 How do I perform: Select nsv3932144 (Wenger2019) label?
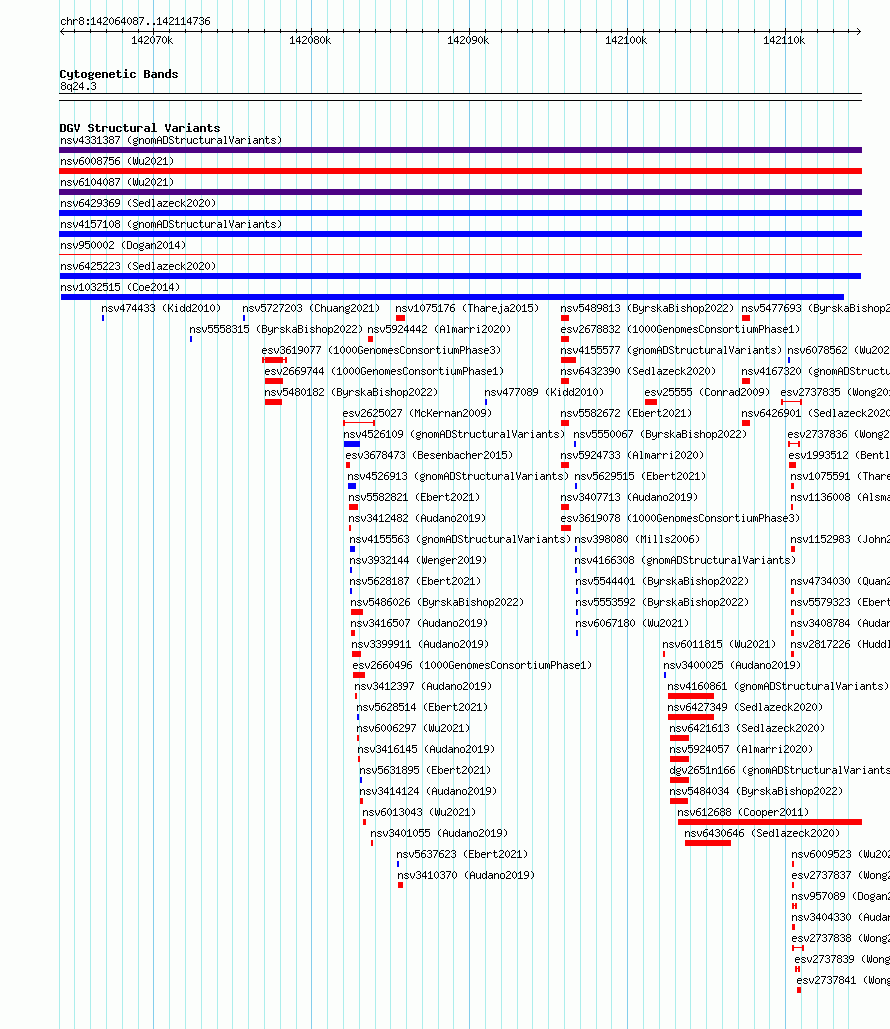coord(418,560)
